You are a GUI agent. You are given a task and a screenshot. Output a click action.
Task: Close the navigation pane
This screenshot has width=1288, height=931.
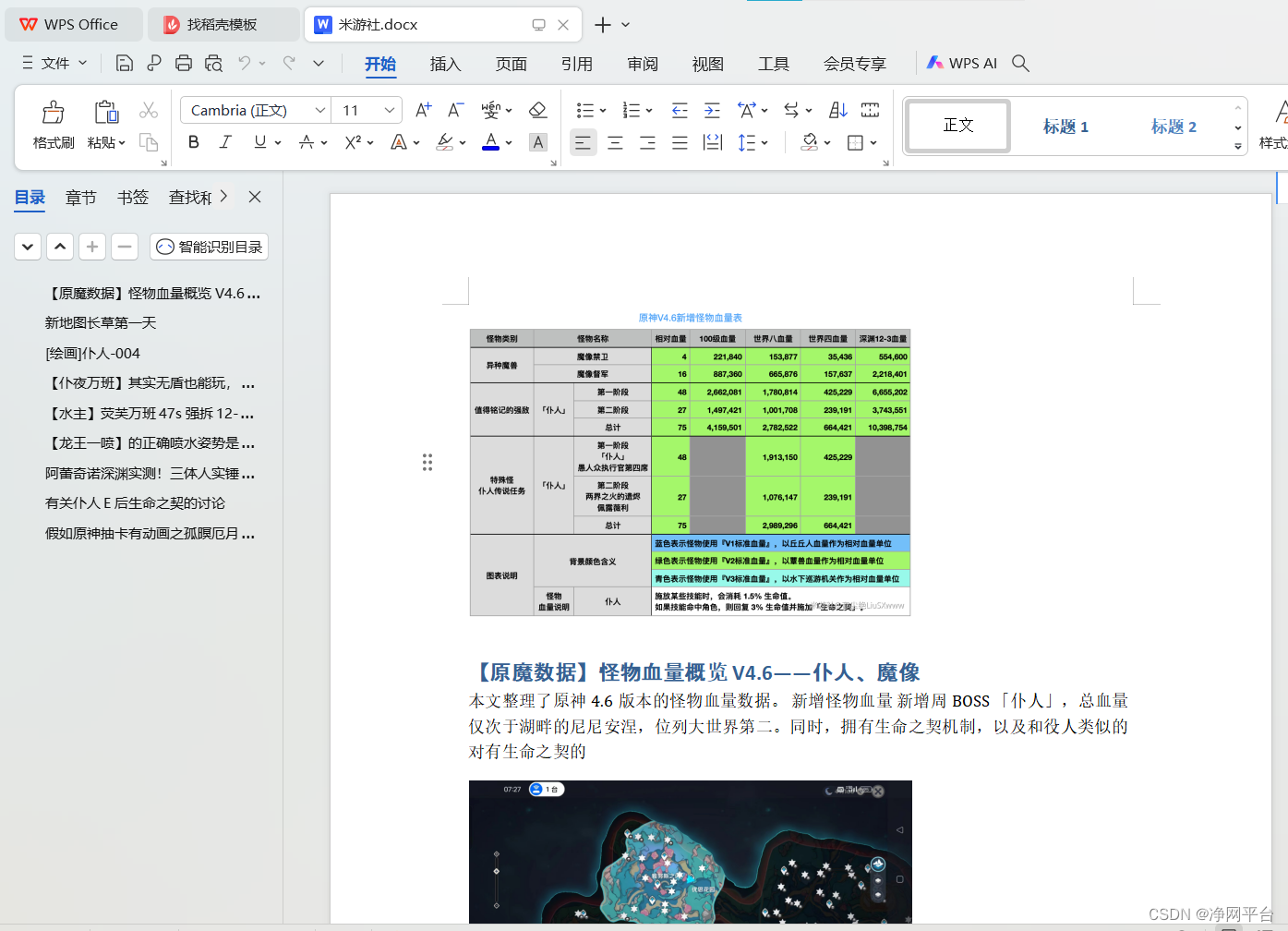pos(255,197)
